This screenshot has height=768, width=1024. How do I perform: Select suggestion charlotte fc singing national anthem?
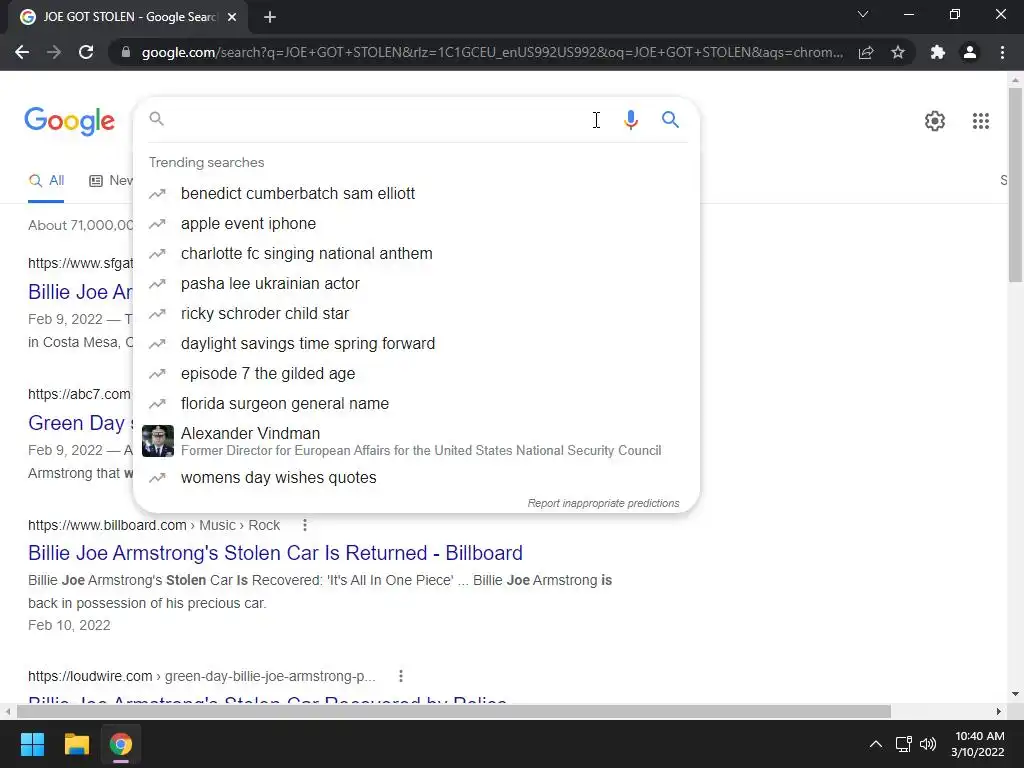[x=416, y=253]
